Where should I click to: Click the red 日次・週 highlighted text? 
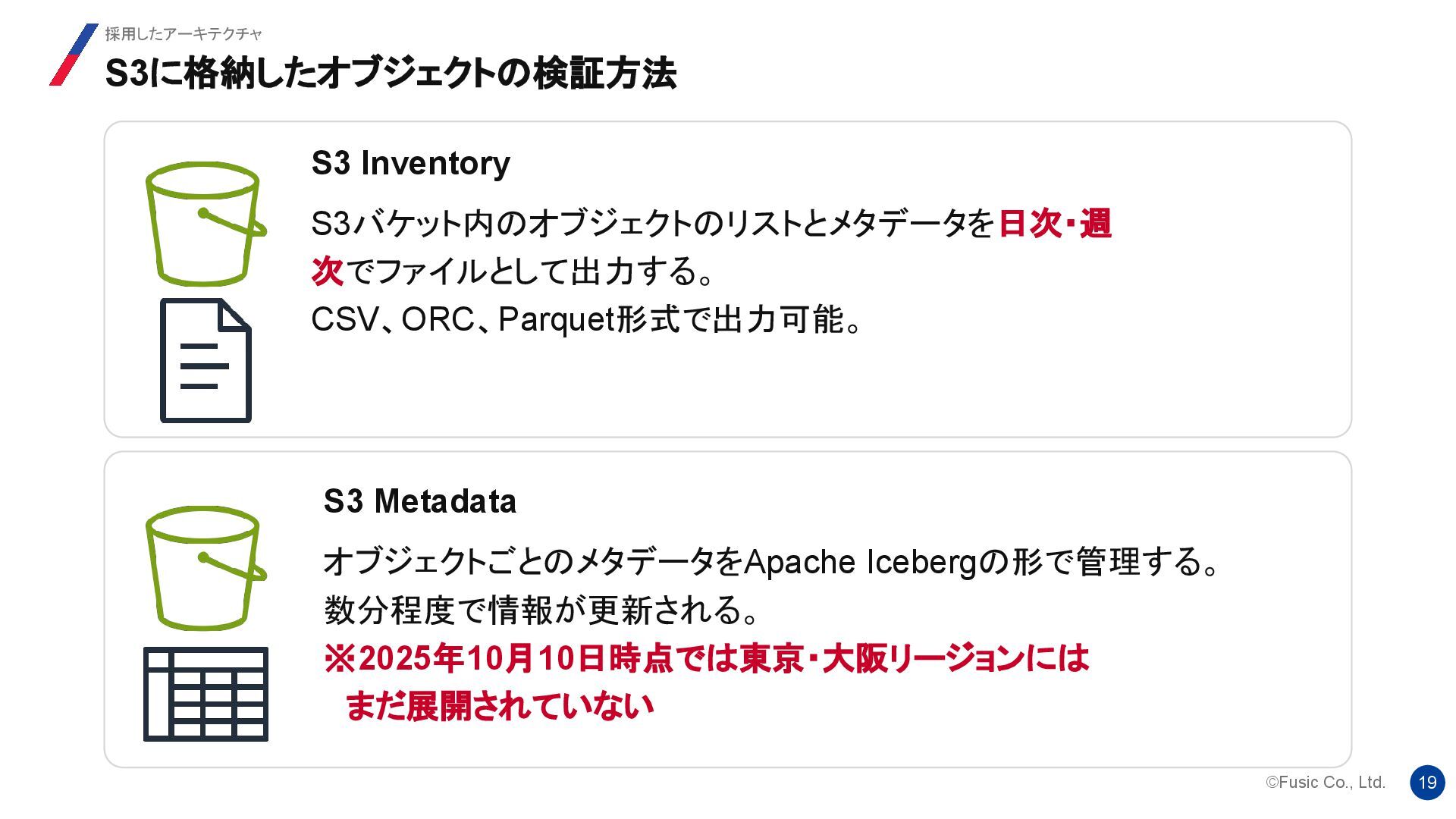1054,224
